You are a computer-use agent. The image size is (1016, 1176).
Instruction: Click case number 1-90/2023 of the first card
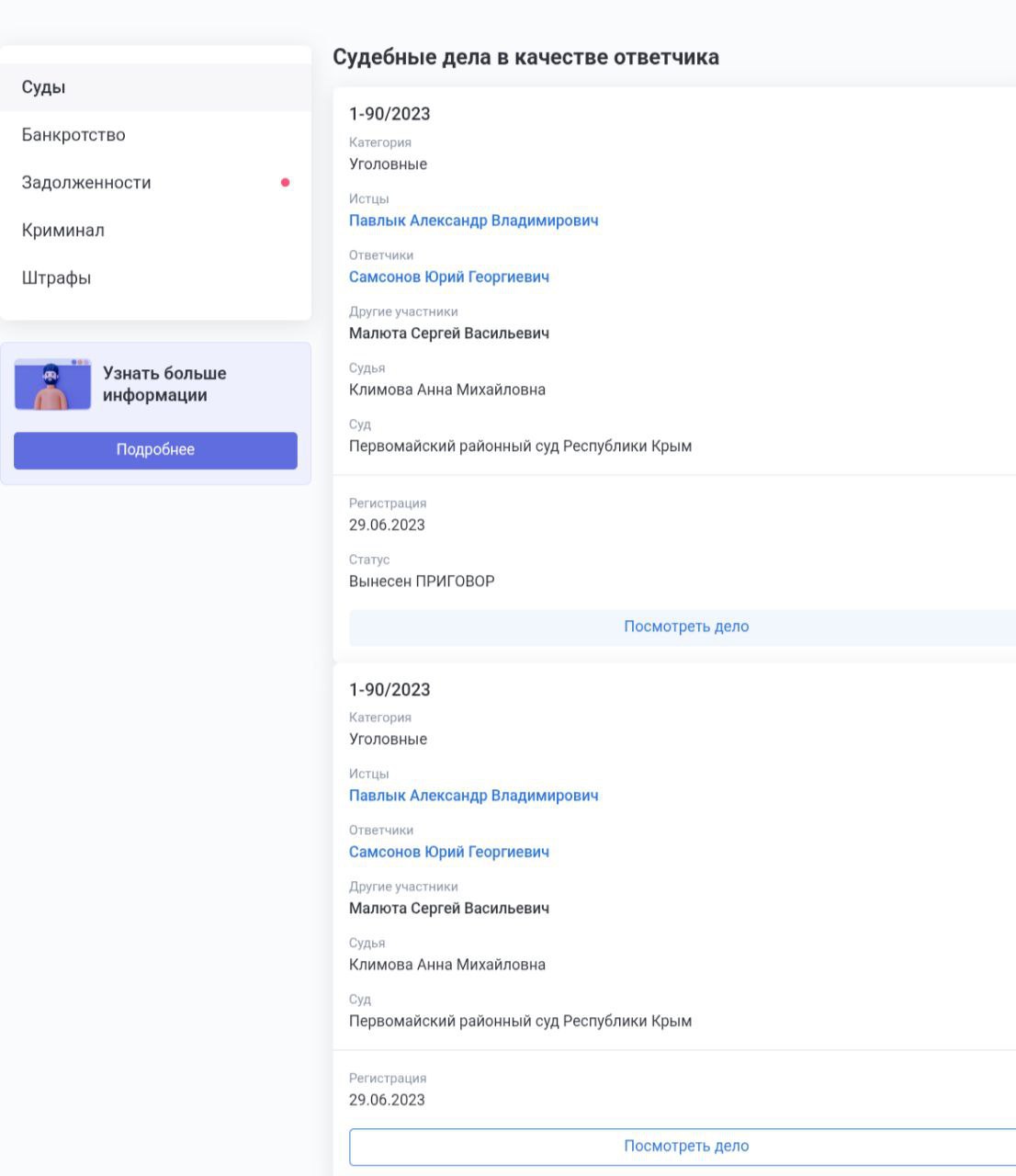click(389, 114)
